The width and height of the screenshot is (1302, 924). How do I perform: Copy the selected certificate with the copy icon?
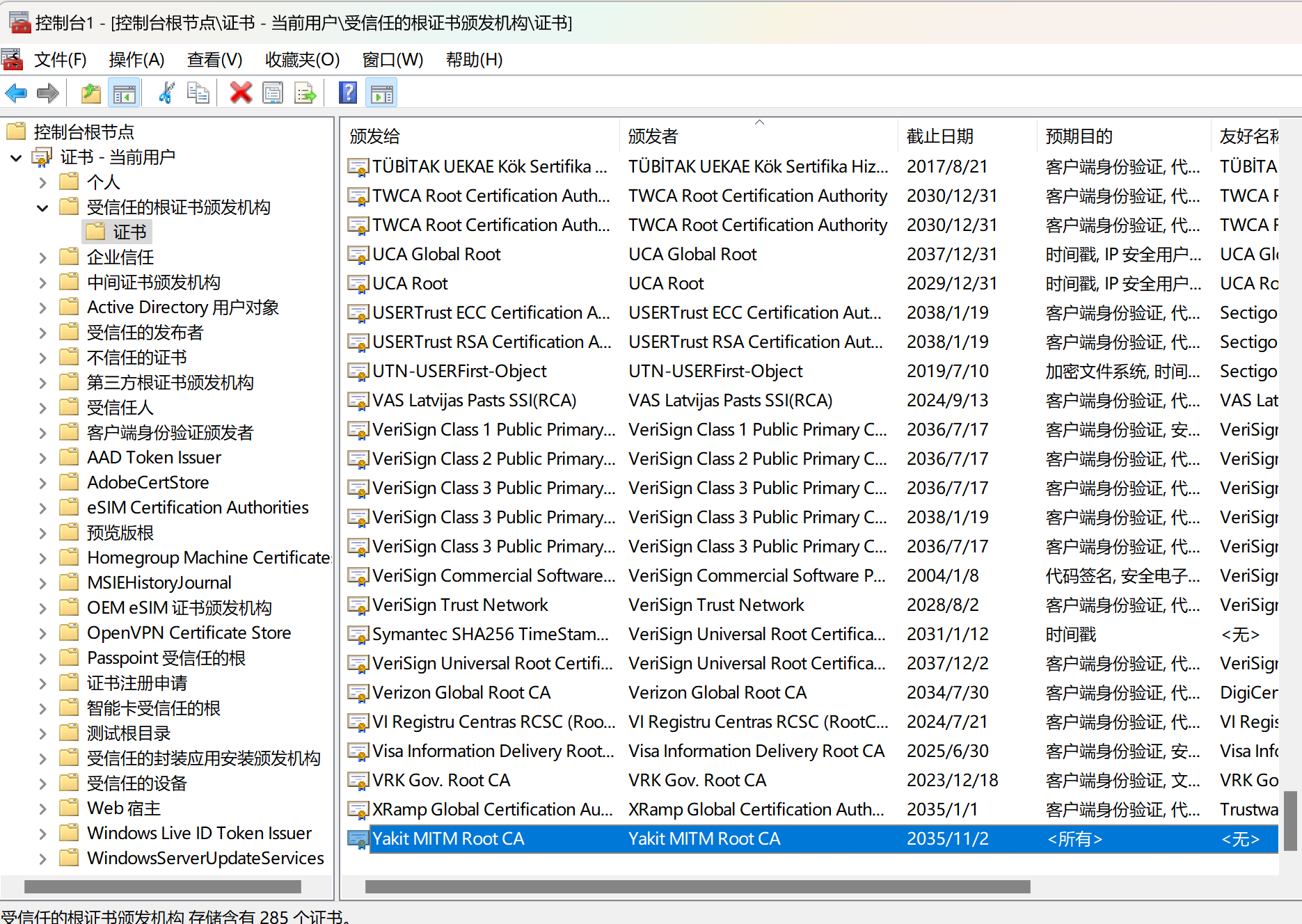point(199,92)
